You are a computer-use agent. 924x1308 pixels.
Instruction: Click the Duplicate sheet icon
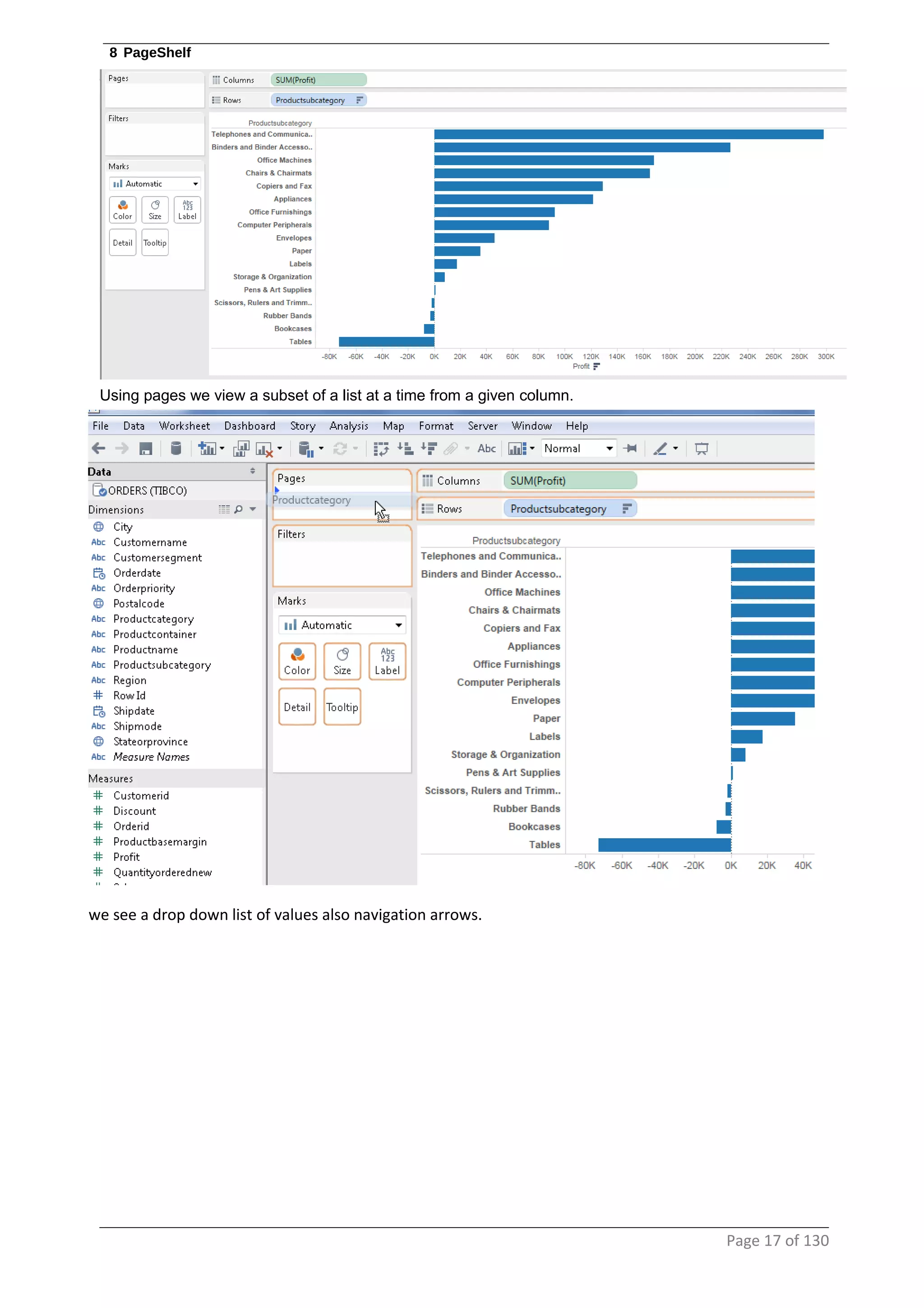pyautogui.click(x=241, y=448)
